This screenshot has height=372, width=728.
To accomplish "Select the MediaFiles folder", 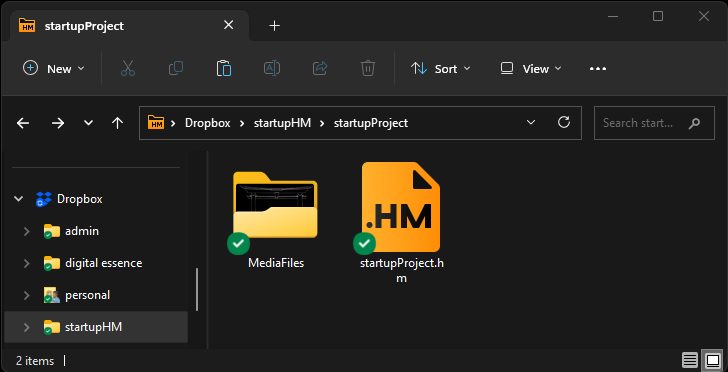I will click(x=275, y=205).
